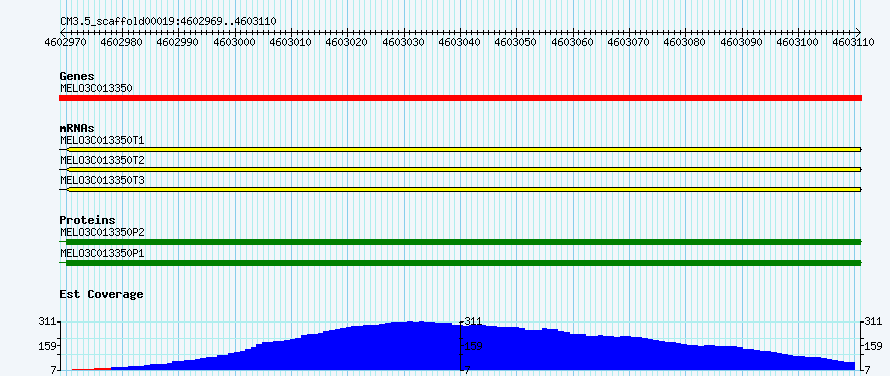Click the MELO3C013350T1 transcript label

click(102, 140)
